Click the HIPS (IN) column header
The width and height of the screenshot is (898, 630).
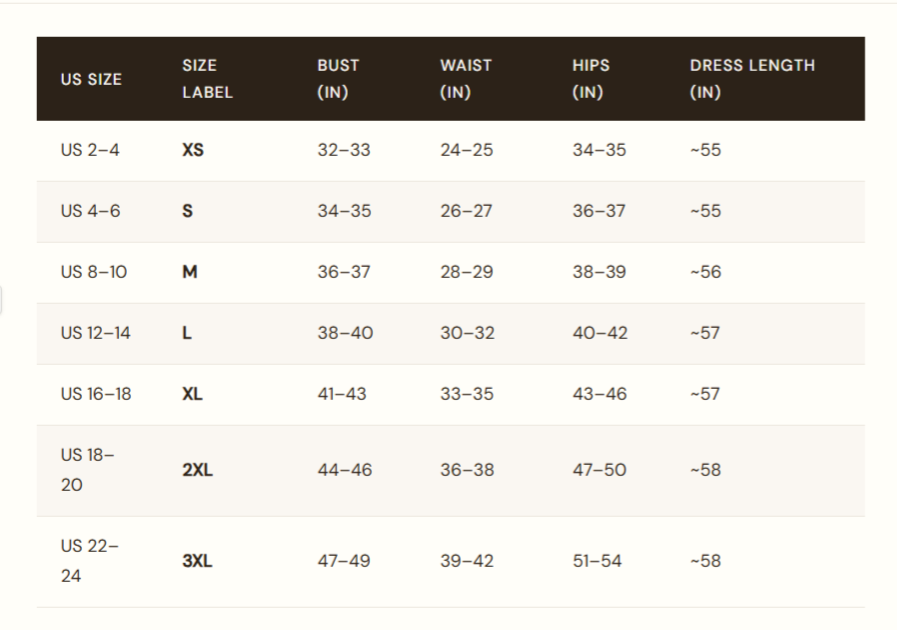(x=590, y=79)
